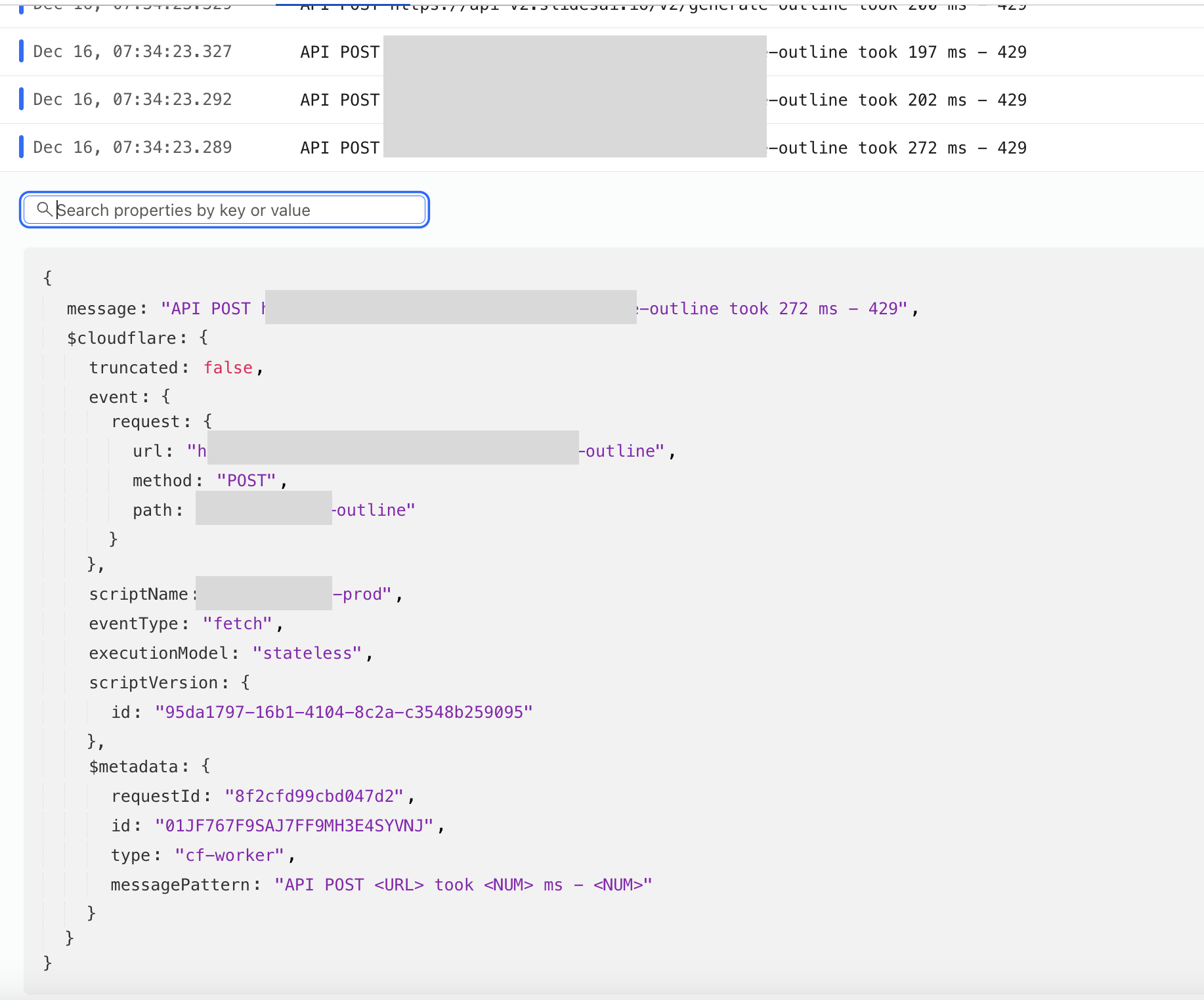Click the 'event' object key
The width and height of the screenshot is (1204, 1000).
tap(114, 397)
